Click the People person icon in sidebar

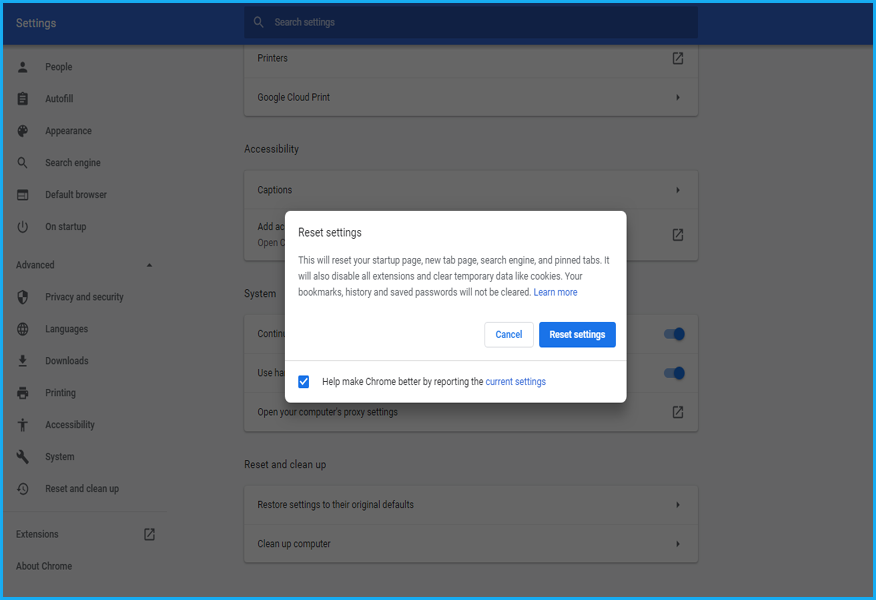(23, 67)
